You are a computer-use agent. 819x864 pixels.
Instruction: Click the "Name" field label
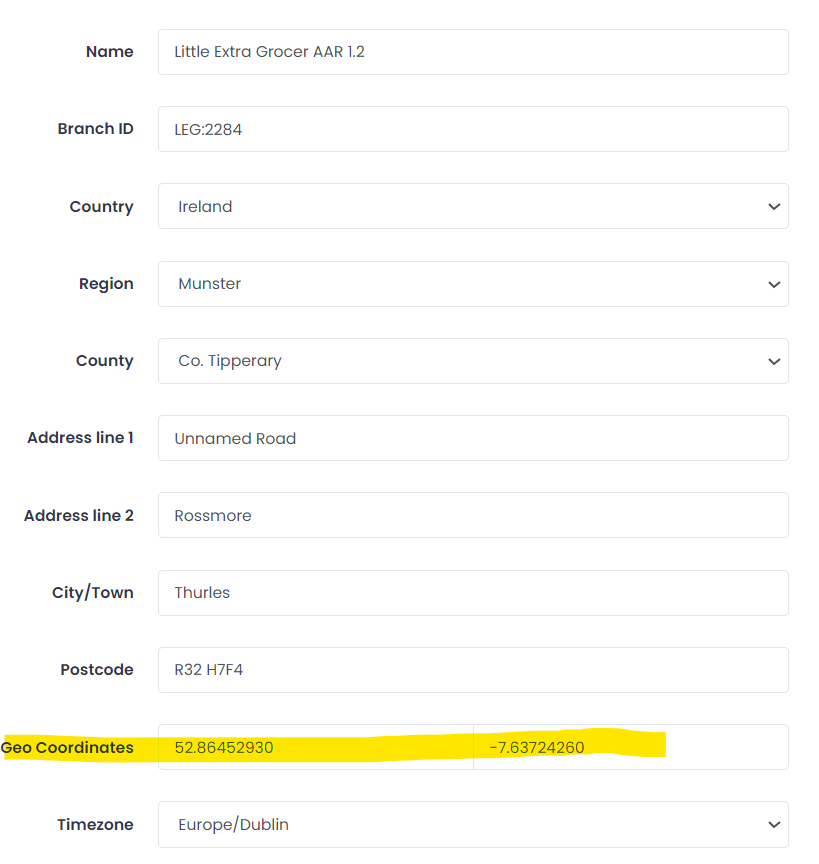pyautogui.click(x=110, y=52)
